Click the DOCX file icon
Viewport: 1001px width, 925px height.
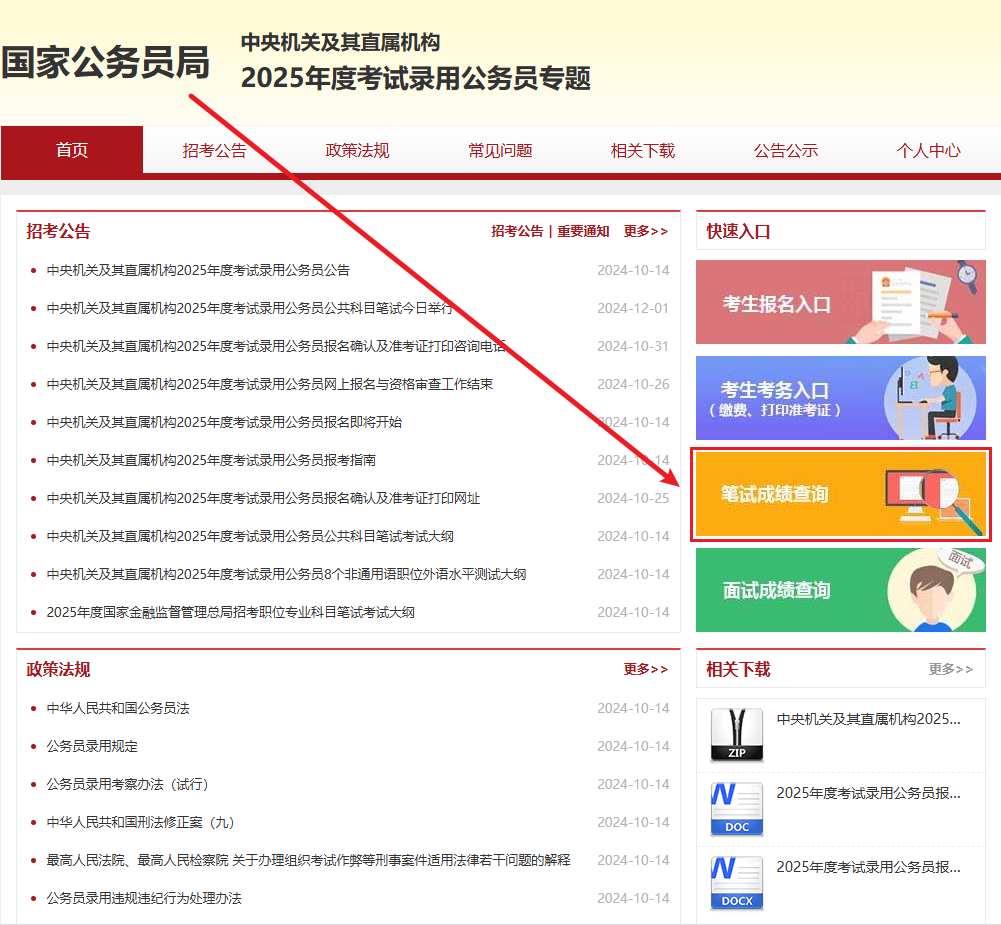click(x=736, y=883)
